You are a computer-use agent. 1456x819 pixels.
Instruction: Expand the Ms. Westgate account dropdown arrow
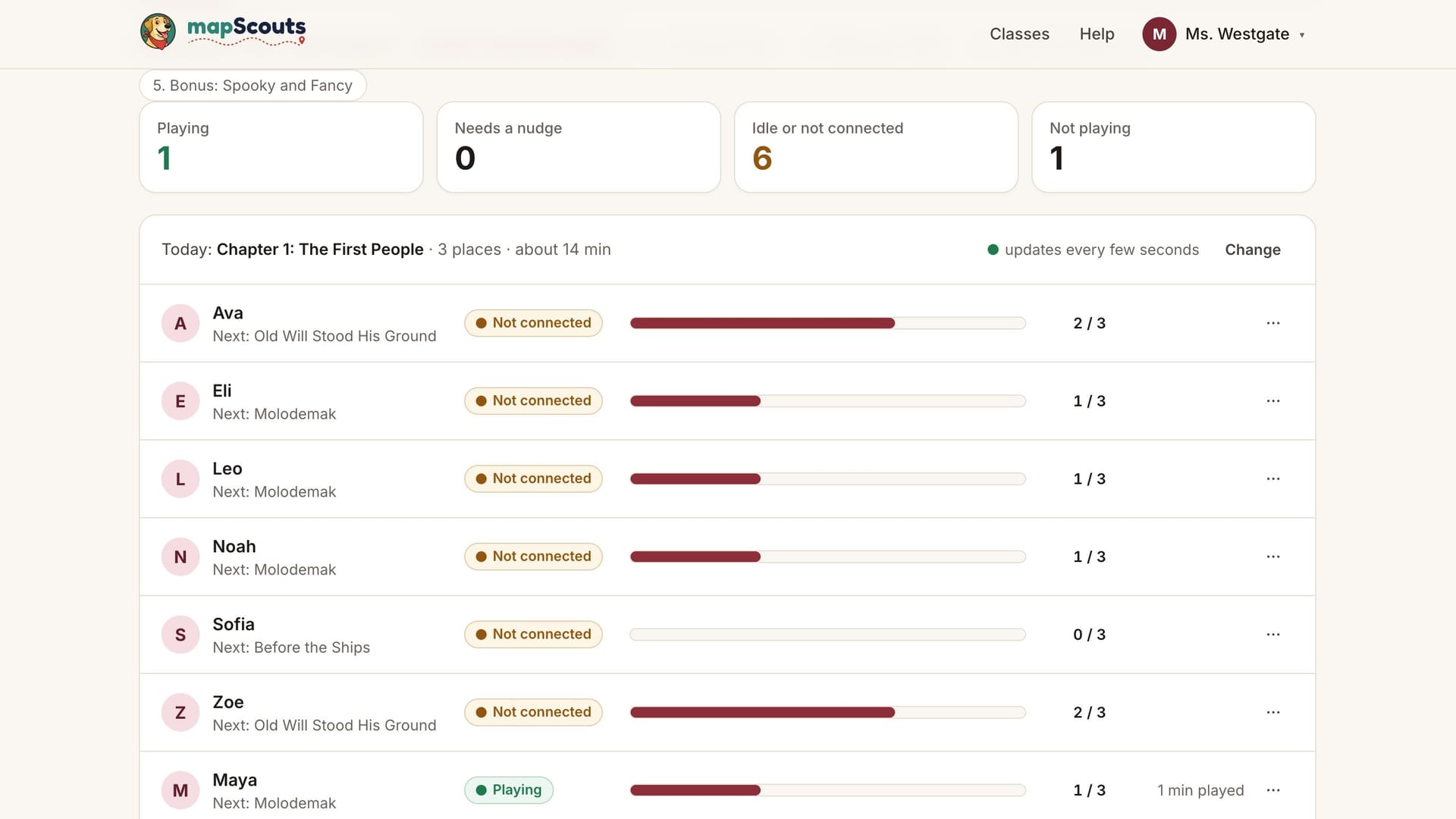tap(1301, 35)
